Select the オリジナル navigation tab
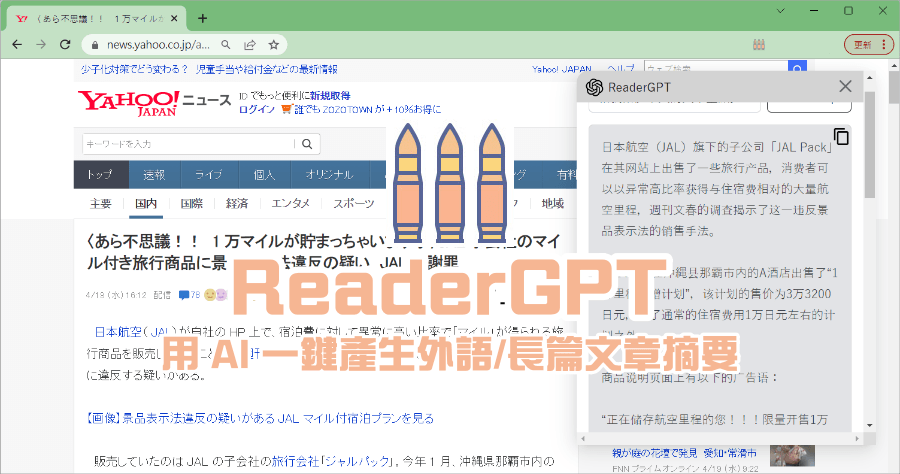The height and width of the screenshot is (474, 900). [x=329, y=174]
